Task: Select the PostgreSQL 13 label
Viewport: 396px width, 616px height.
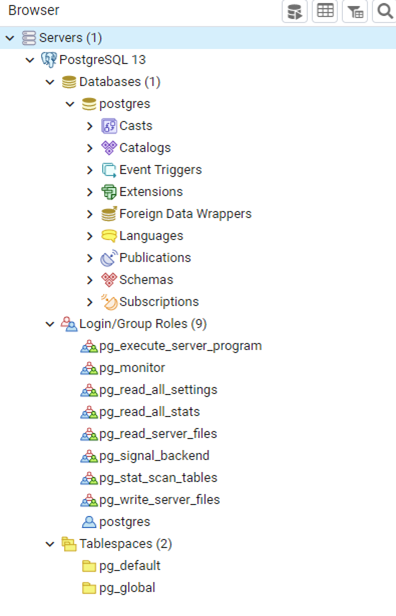Action: [x=103, y=60]
